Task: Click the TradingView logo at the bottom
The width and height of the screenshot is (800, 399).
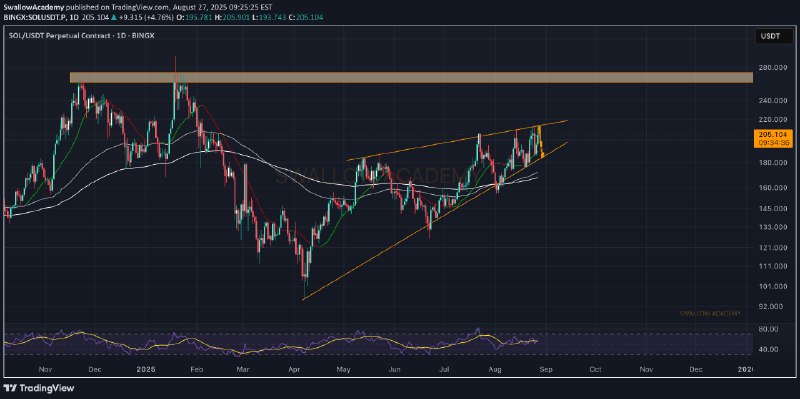Action: pos(39,388)
